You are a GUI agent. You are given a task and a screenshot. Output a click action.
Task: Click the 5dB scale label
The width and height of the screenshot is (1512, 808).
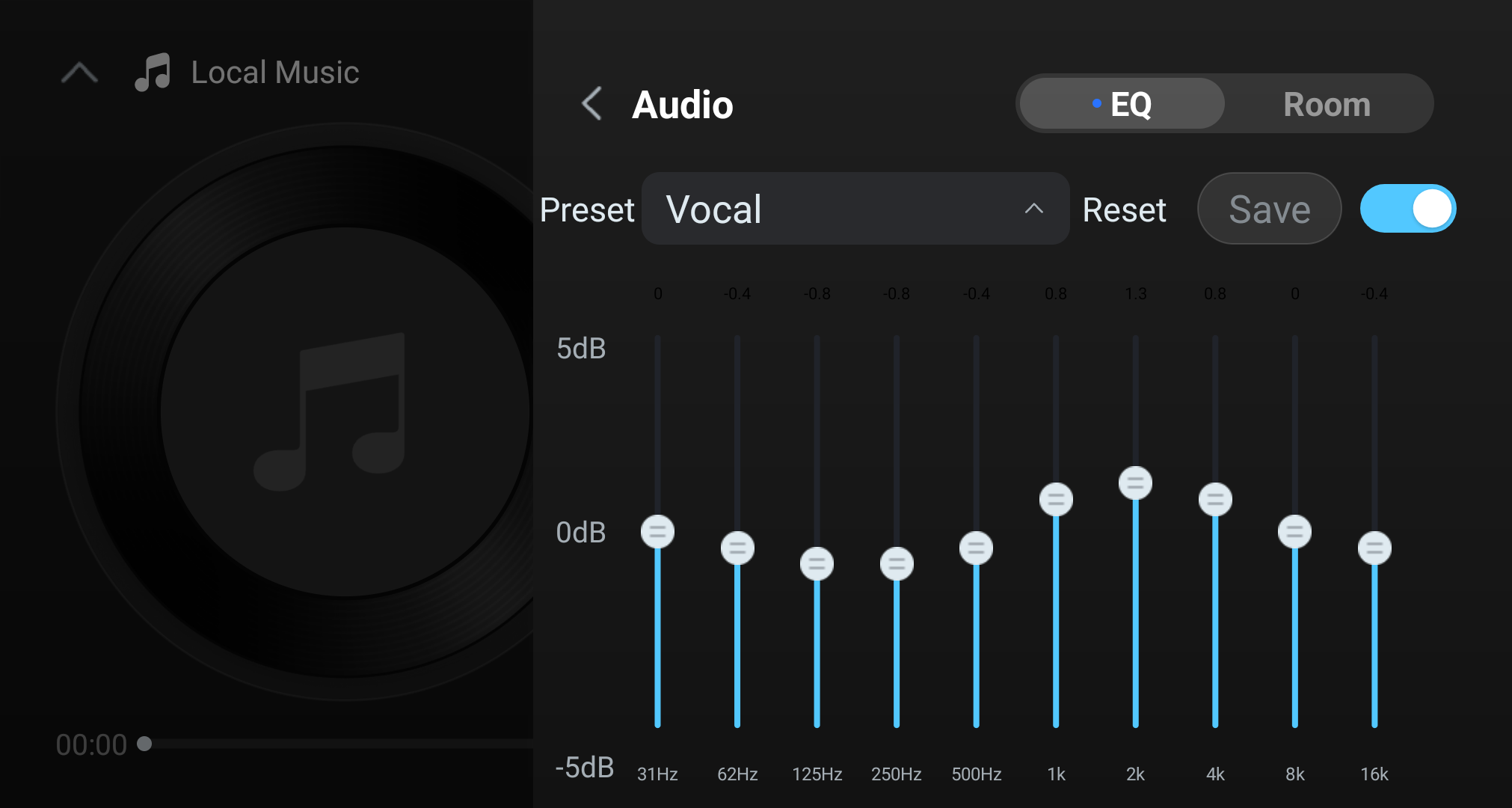pos(581,349)
